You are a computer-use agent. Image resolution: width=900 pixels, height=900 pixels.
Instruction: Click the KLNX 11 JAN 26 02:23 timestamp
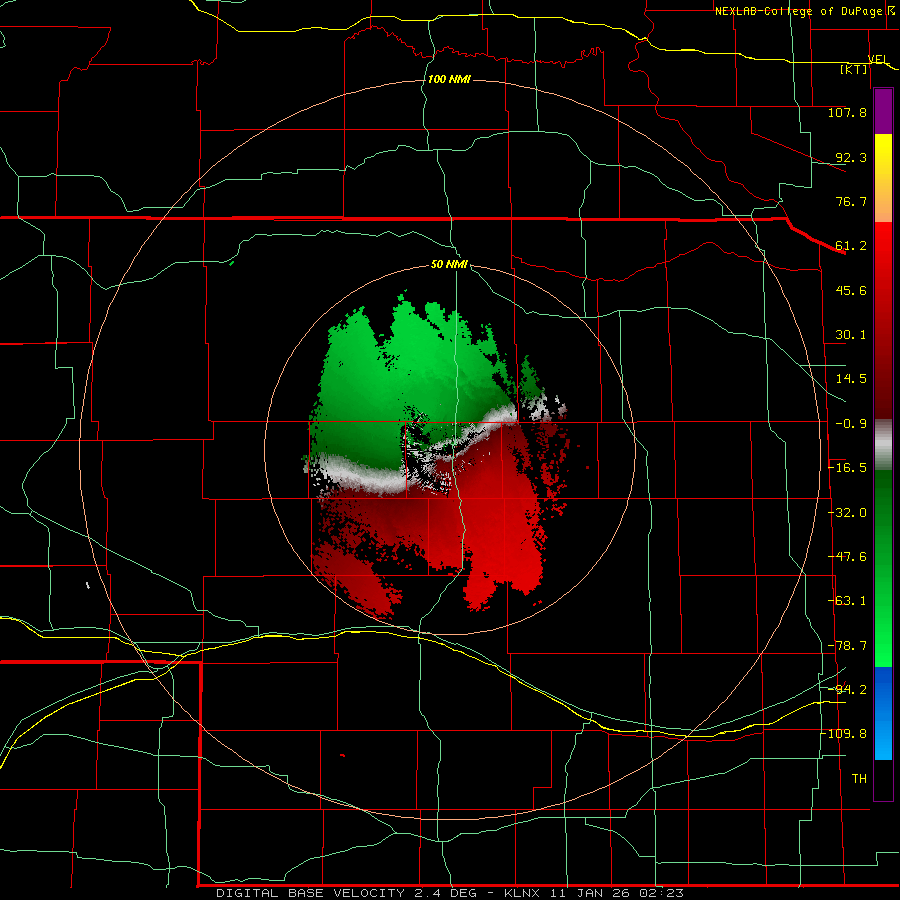pyautogui.click(x=594, y=893)
